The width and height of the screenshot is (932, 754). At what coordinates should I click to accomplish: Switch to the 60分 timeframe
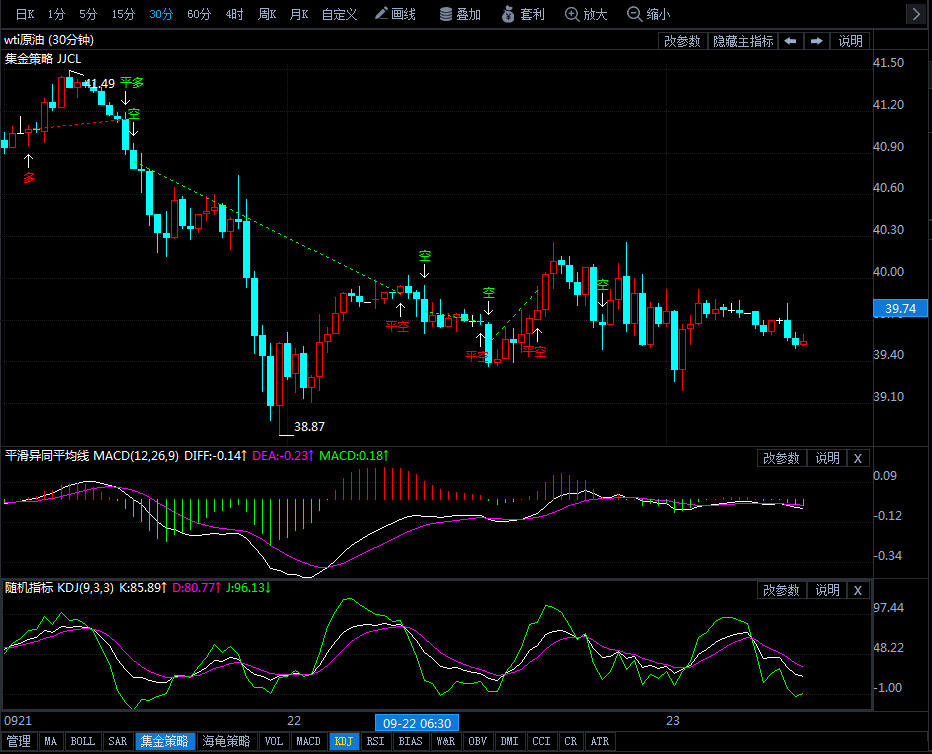click(x=199, y=14)
